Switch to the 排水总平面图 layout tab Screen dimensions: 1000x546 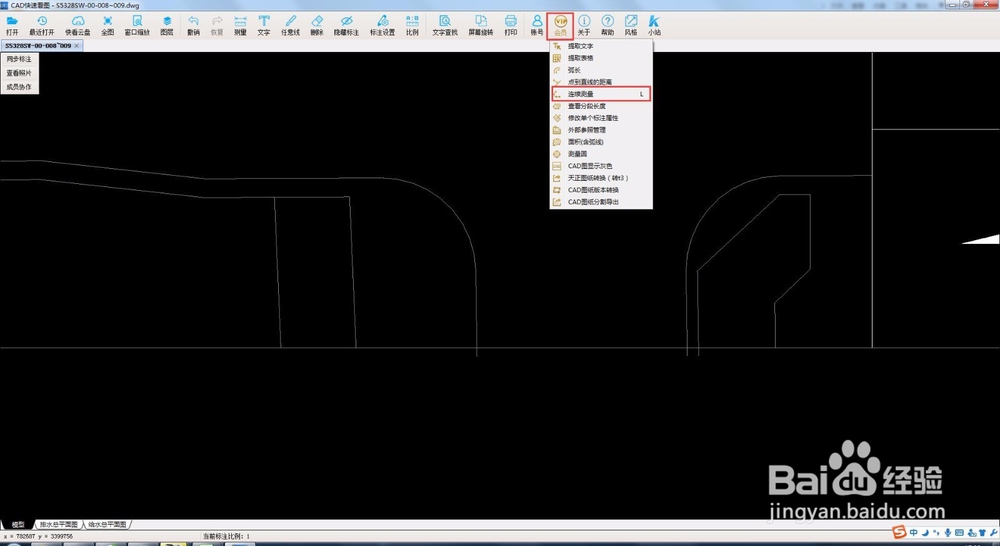coord(59,524)
